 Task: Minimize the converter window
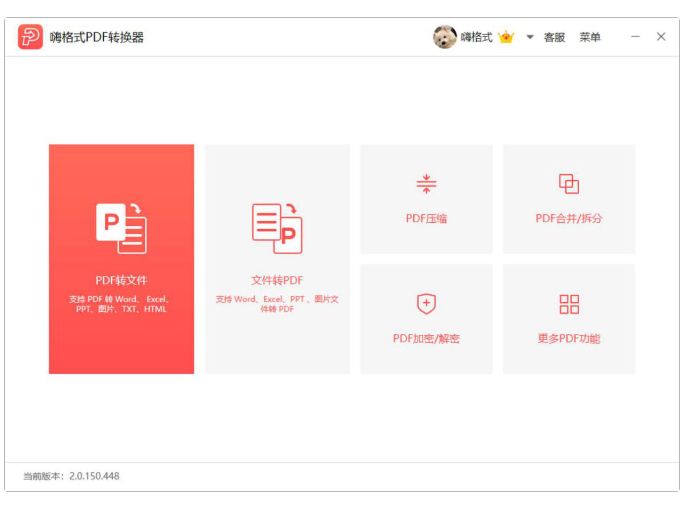click(635, 37)
